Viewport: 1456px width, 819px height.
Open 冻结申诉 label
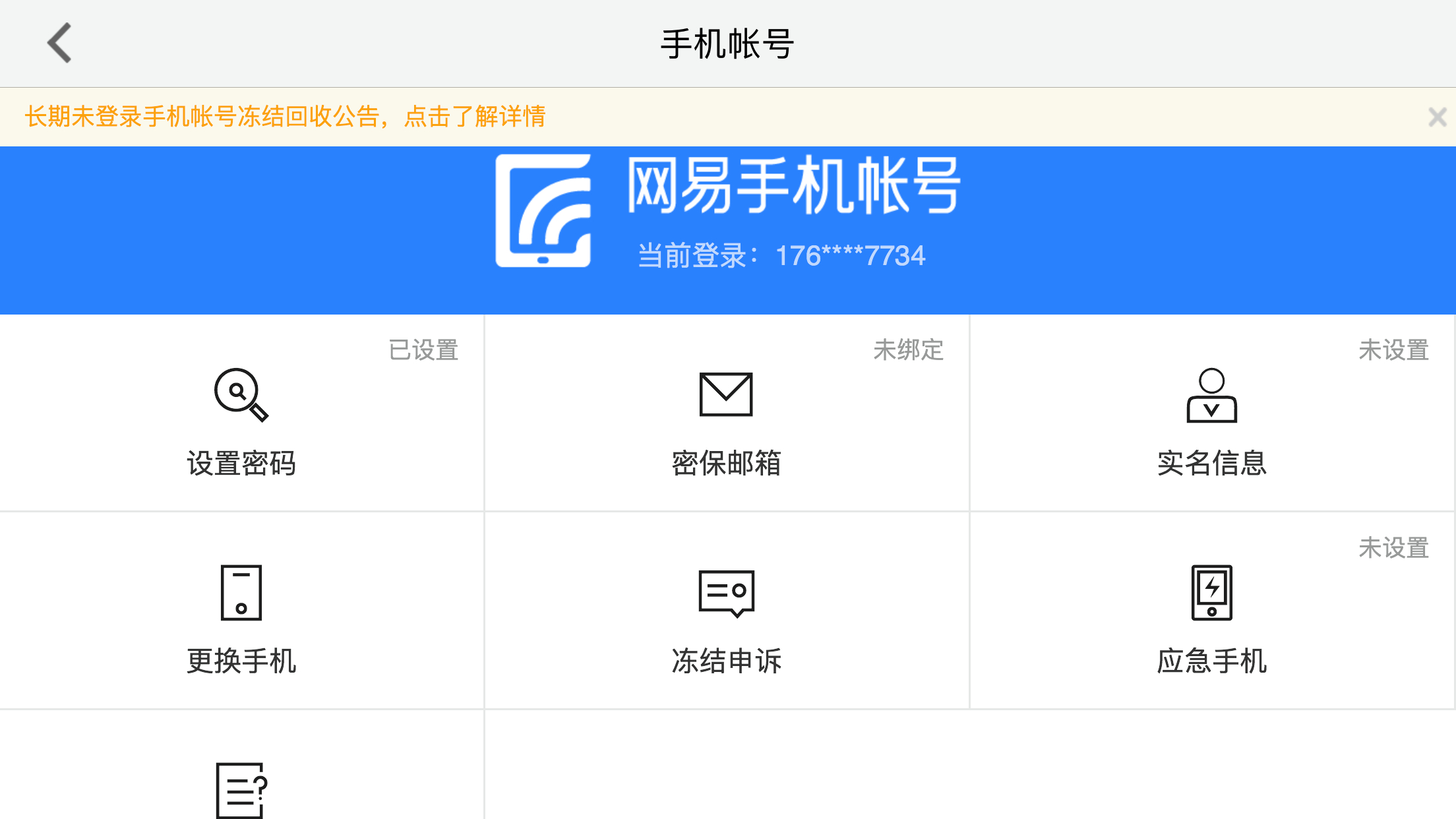(726, 661)
